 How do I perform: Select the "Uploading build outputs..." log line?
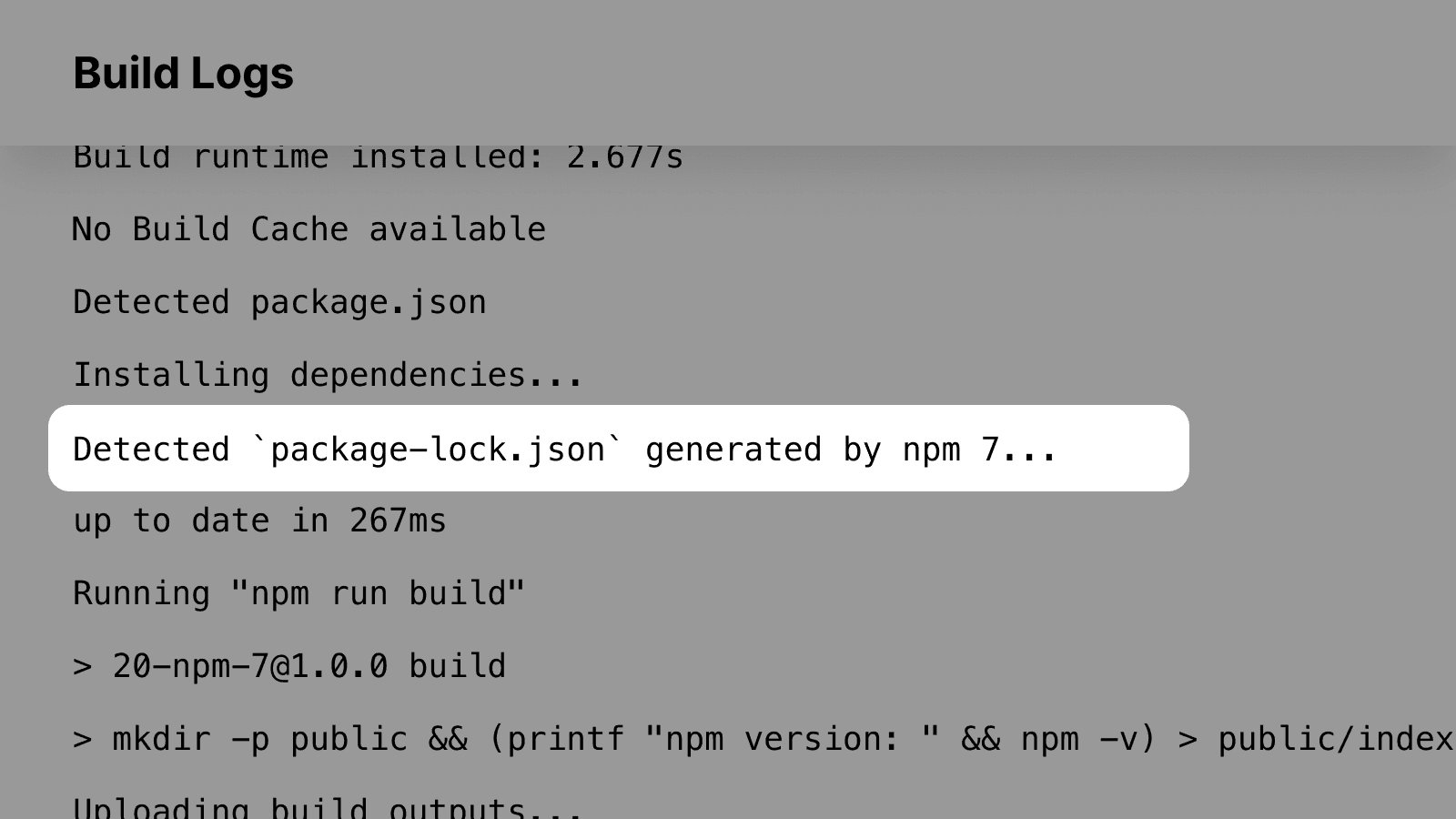click(328, 808)
